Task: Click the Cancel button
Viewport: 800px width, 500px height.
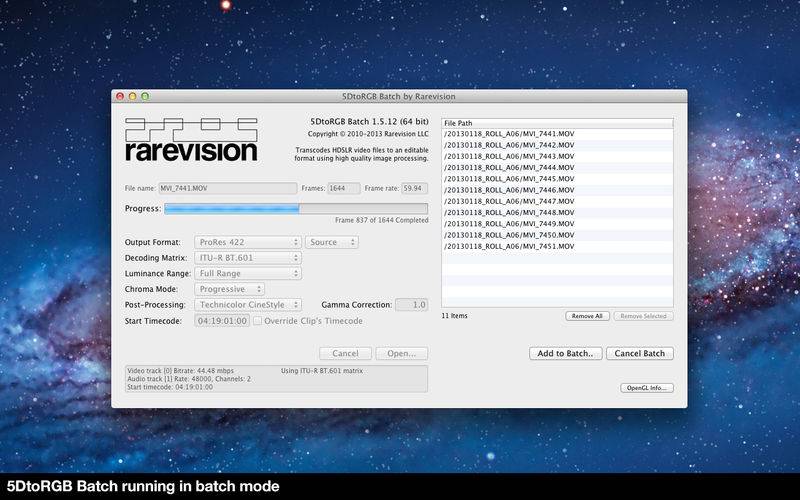Action: [x=345, y=354]
